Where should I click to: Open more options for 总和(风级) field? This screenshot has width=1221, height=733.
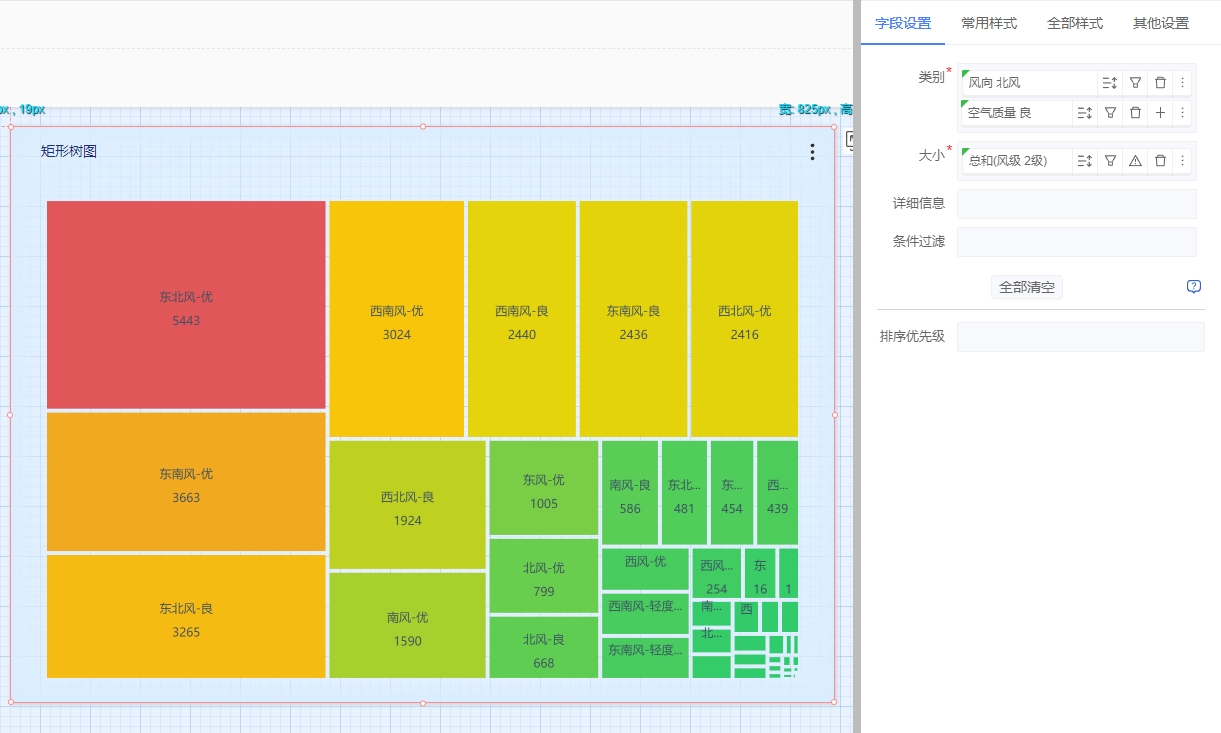pyautogui.click(x=1182, y=160)
